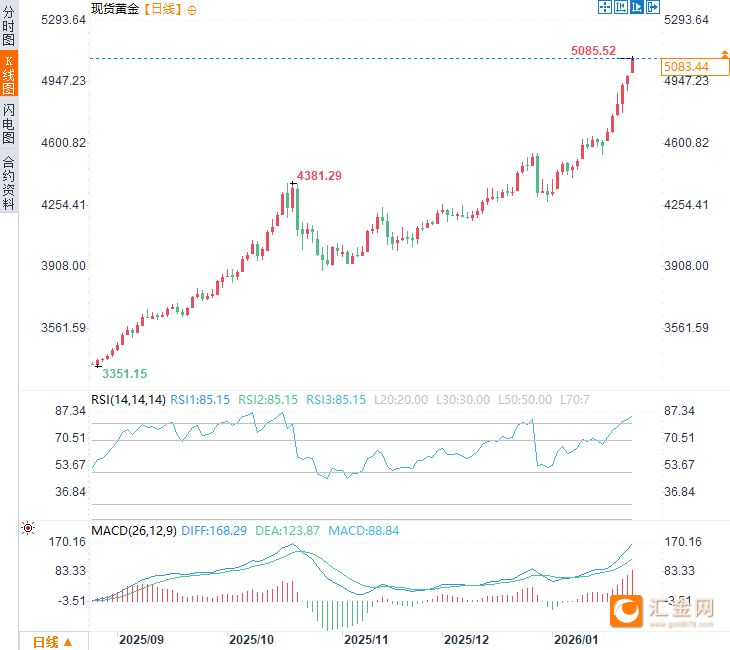Screen dimensions: 730x650
Task: Click the 现货黄金 chart title
Action: click(115, 9)
